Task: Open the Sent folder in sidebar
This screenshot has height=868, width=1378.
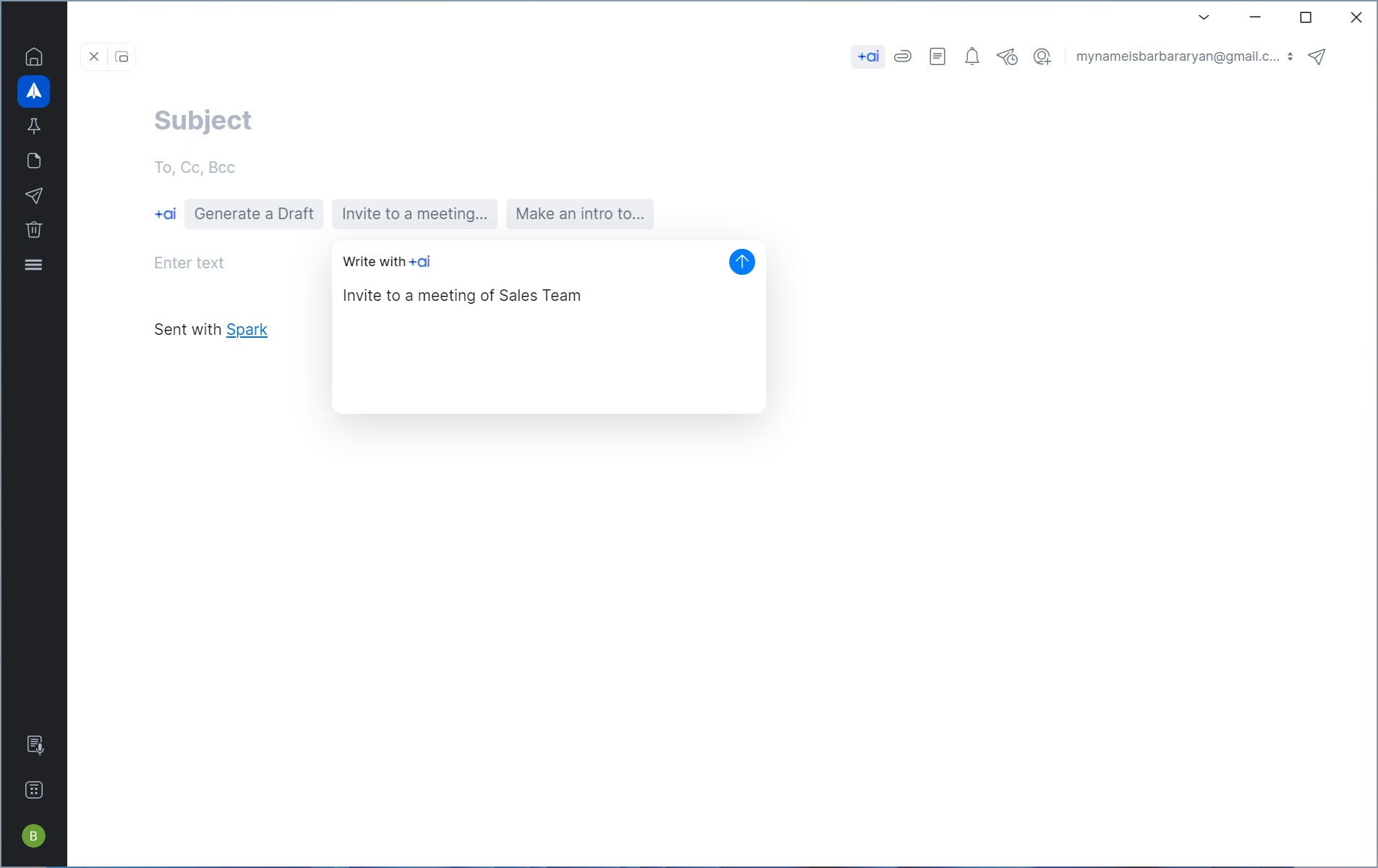Action: pyautogui.click(x=33, y=195)
